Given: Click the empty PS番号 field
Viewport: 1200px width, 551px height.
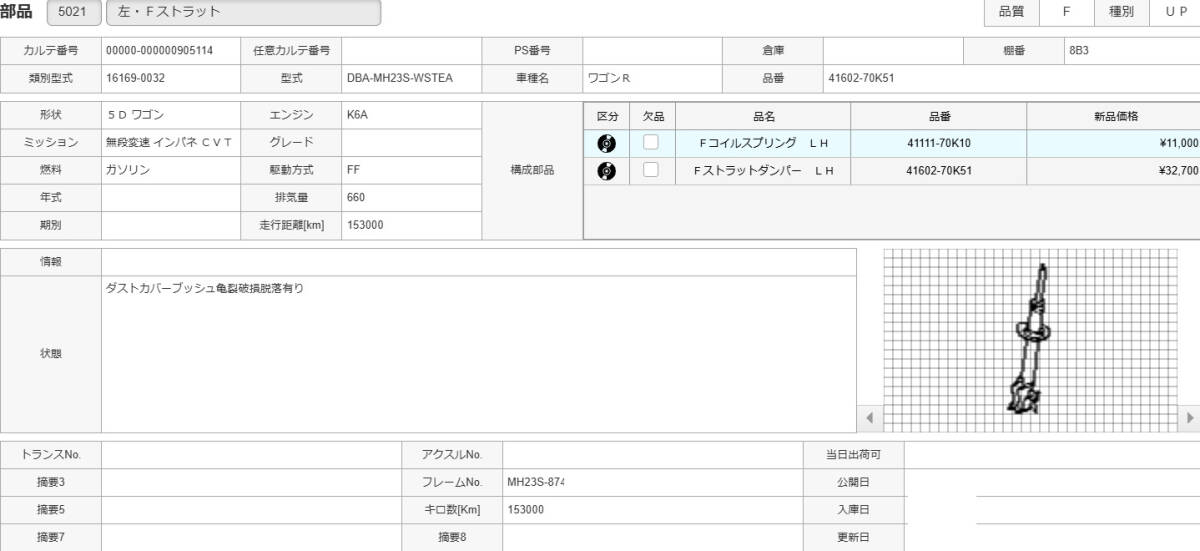Looking at the screenshot, I should [652, 50].
